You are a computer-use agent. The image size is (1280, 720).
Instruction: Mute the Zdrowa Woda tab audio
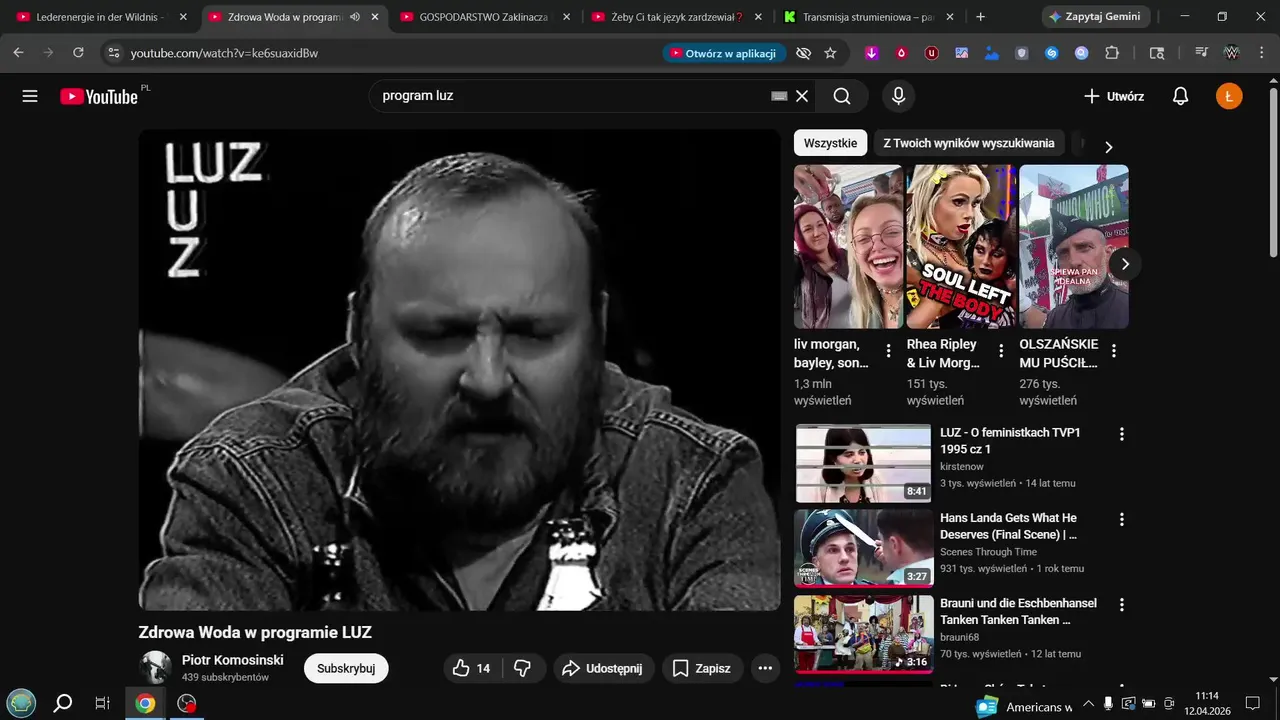[355, 17]
